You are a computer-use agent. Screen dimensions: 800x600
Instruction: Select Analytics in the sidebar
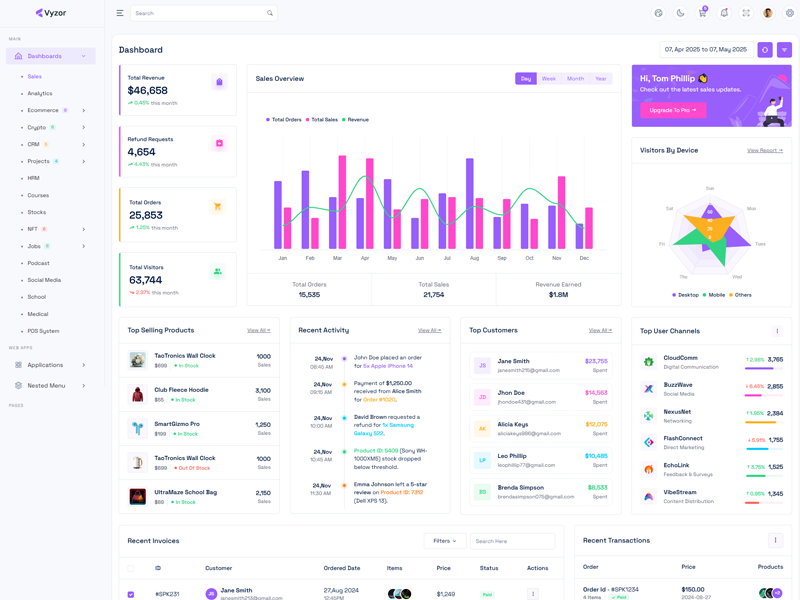pyautogui.click(x=40, y=93)
